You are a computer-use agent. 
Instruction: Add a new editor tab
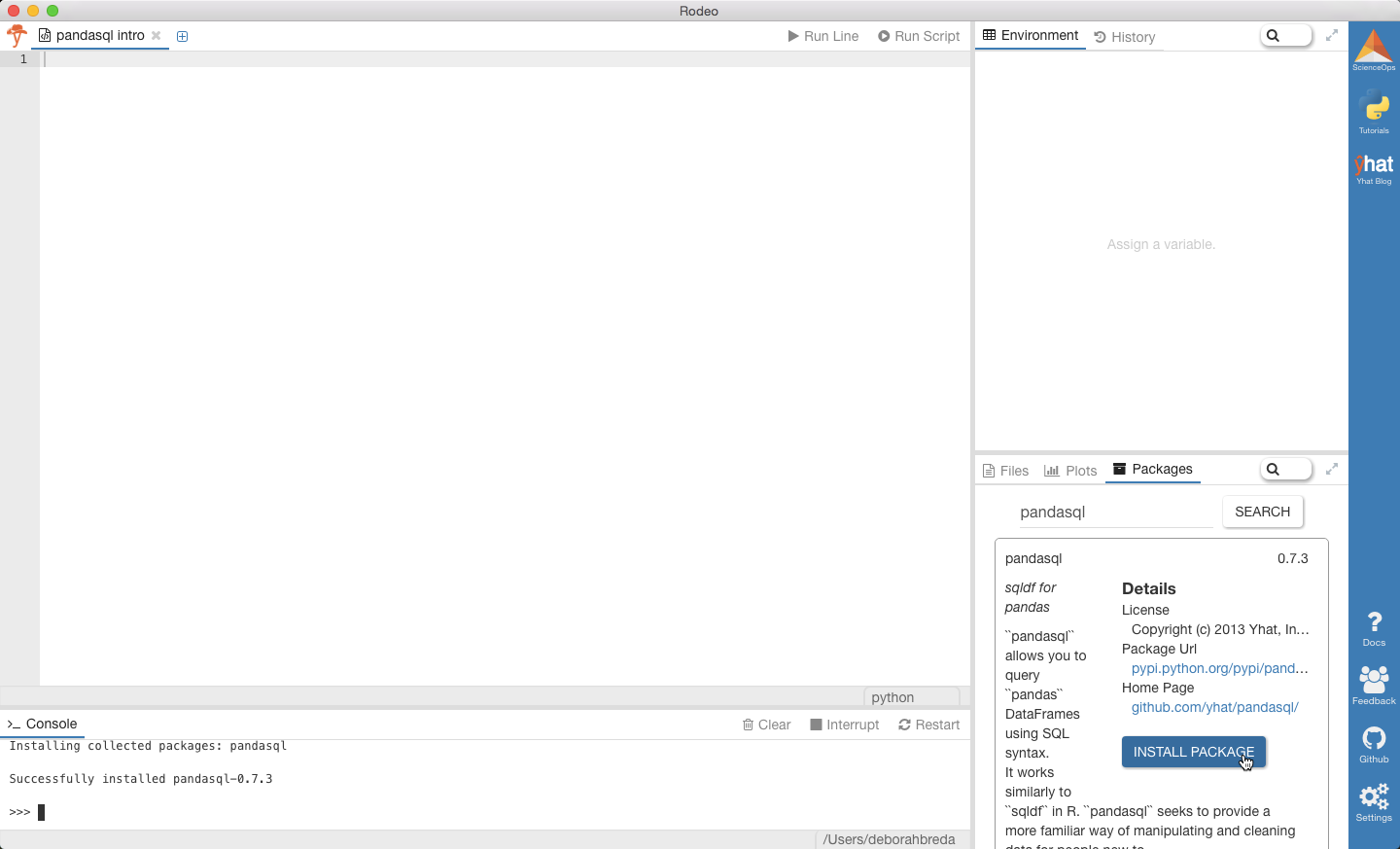coord(182,36)
